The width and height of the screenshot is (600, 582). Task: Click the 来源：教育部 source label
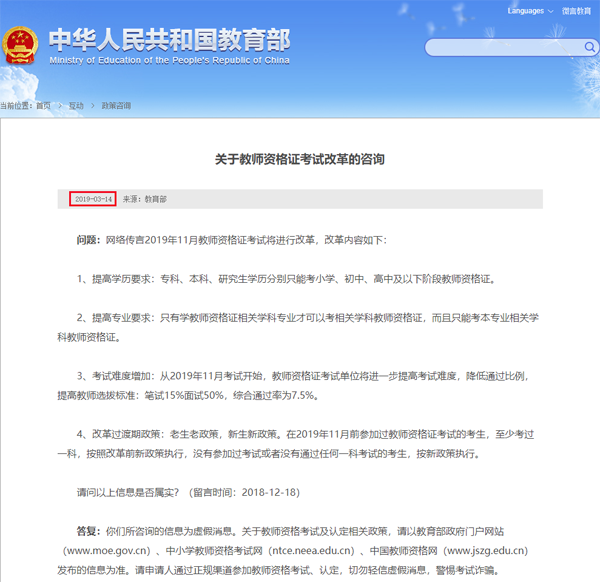click(145, 199)
